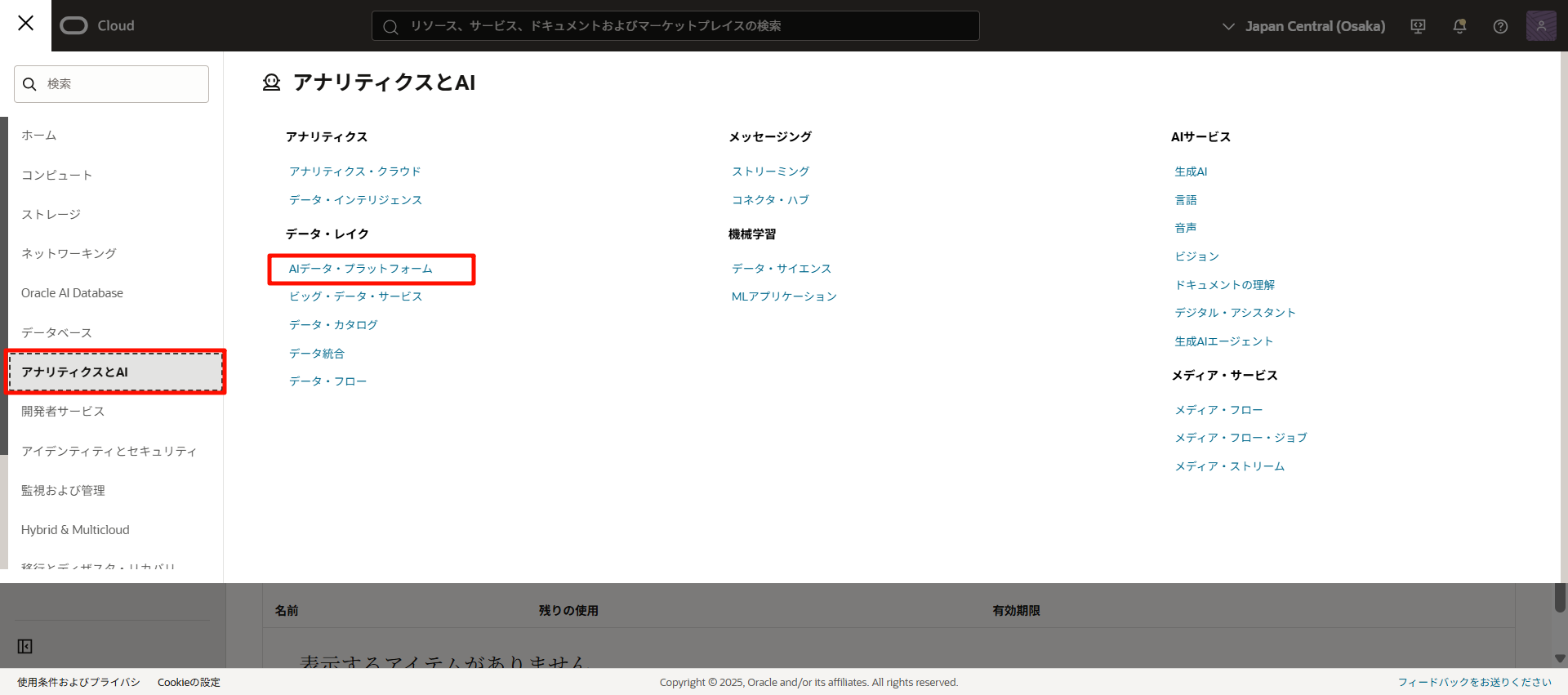Click the Oracle Cloud logo
The width and height of the screenshot is (1568, 695).
tap(97, 25)
